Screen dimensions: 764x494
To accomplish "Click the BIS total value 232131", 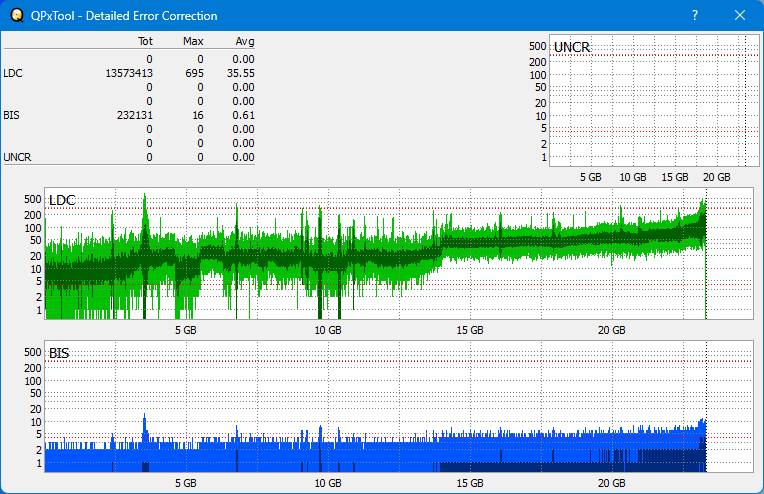I will tap(134, 115).
